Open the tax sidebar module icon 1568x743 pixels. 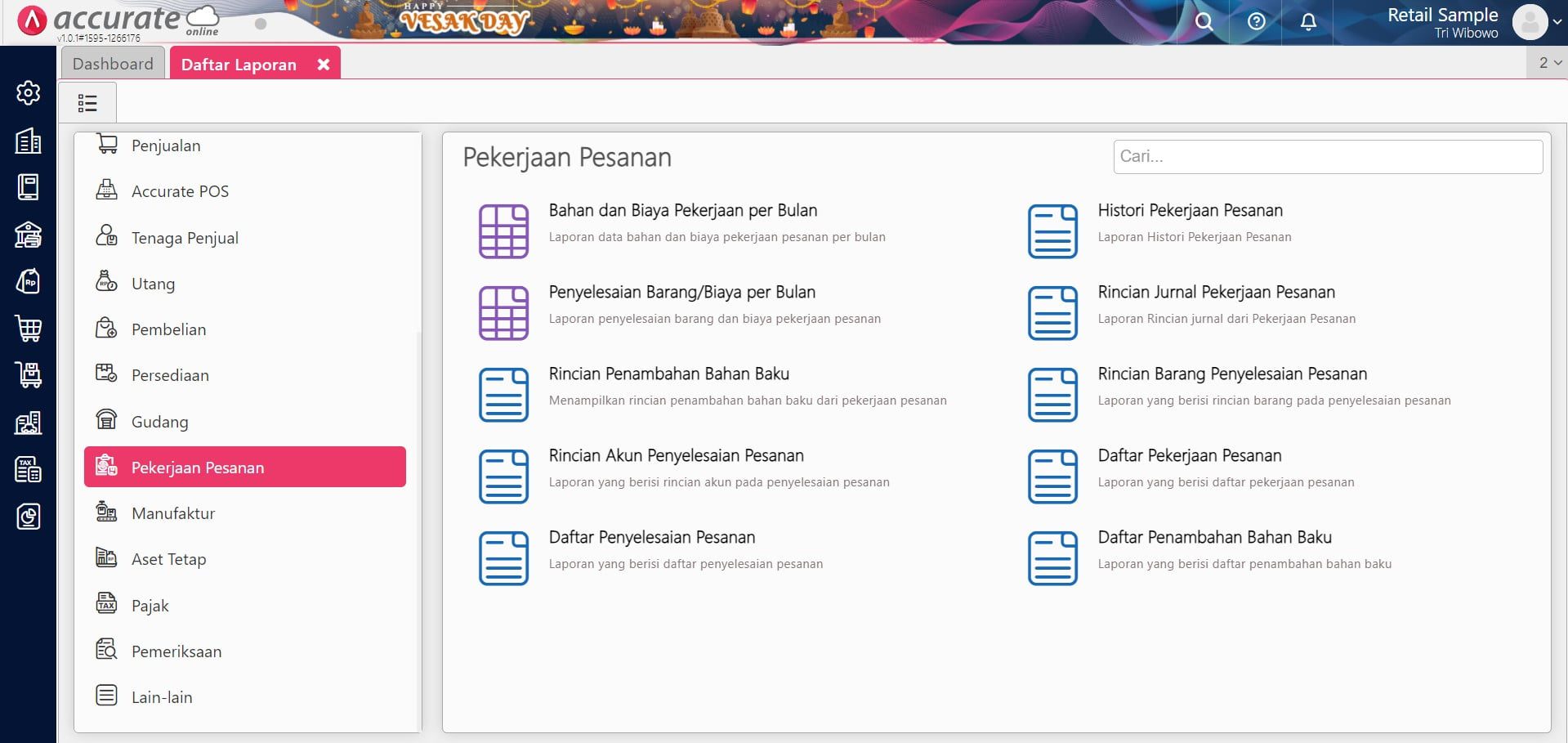[28, 470]
